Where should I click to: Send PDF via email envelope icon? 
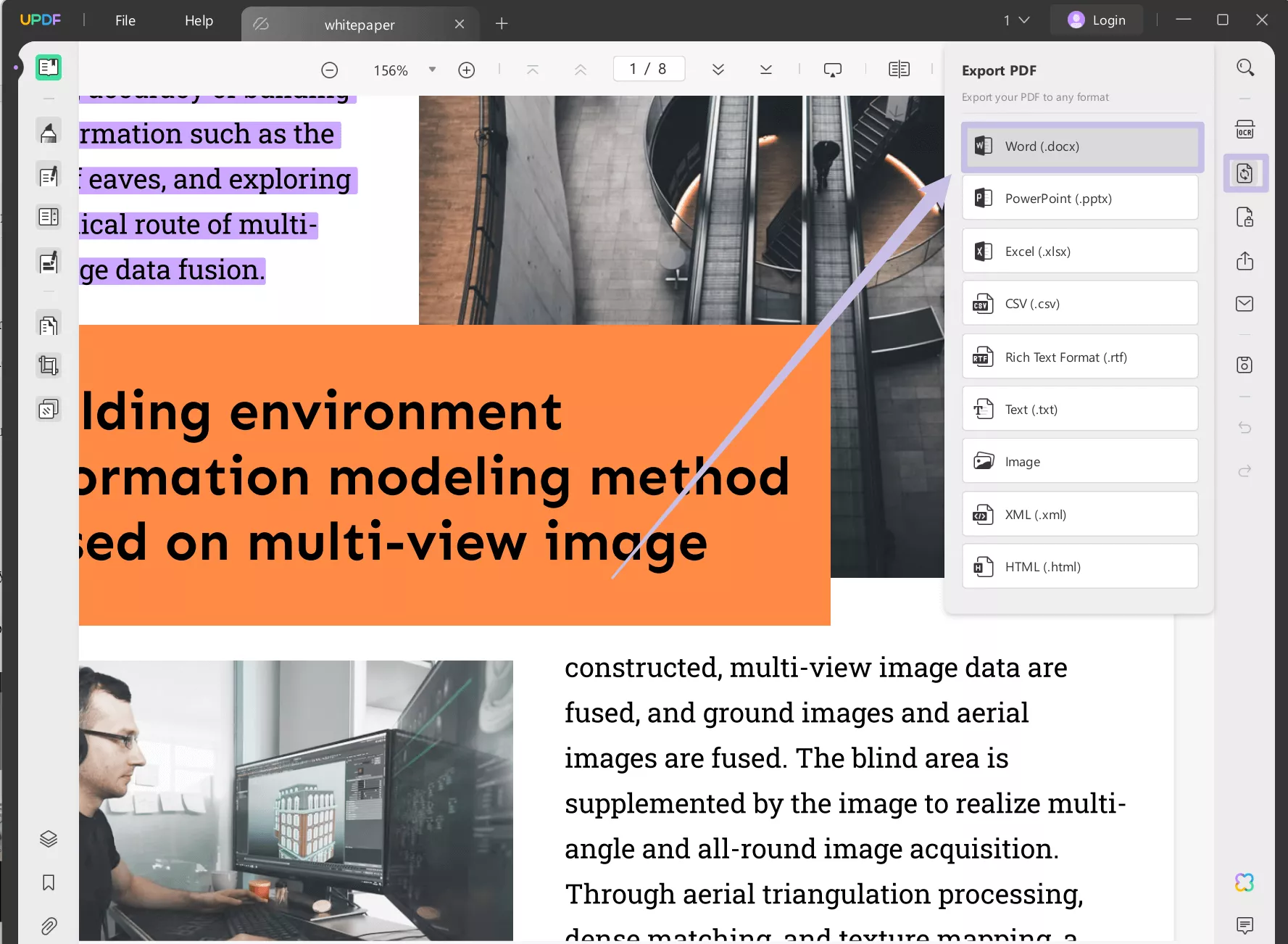[1245, 304]
